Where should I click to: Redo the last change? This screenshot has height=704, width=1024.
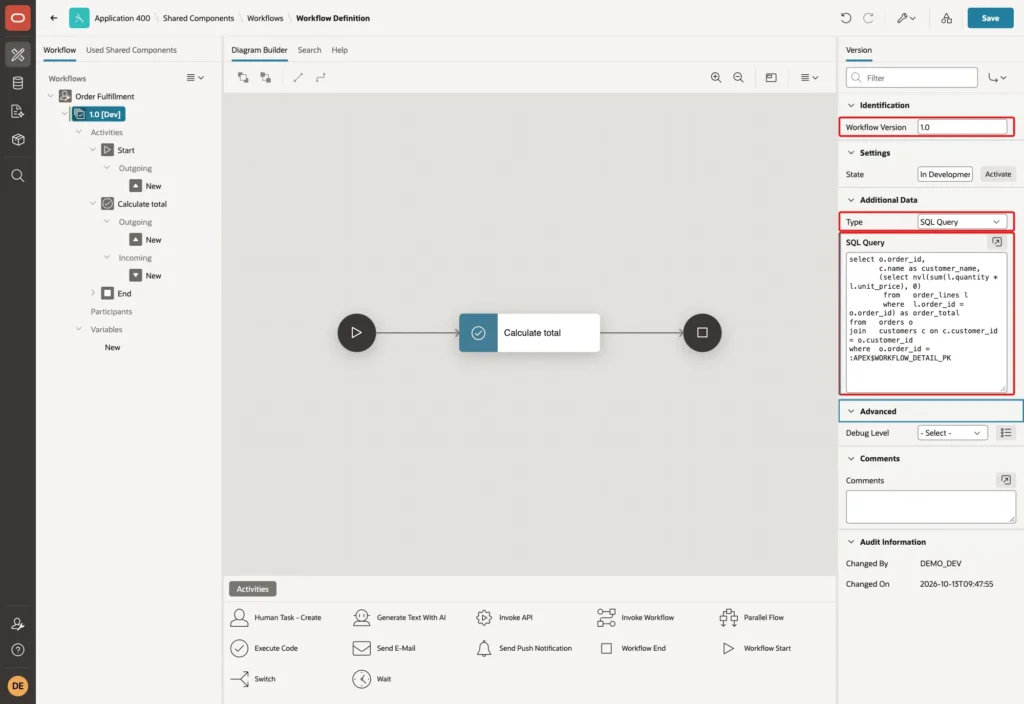[868, 18]
